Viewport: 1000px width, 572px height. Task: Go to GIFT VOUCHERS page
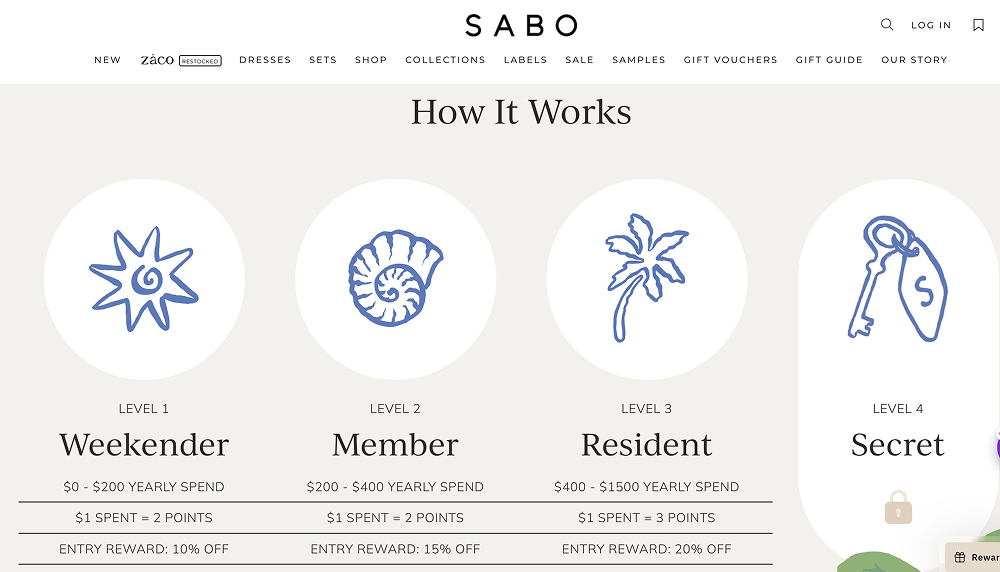(x=730, y=60)
